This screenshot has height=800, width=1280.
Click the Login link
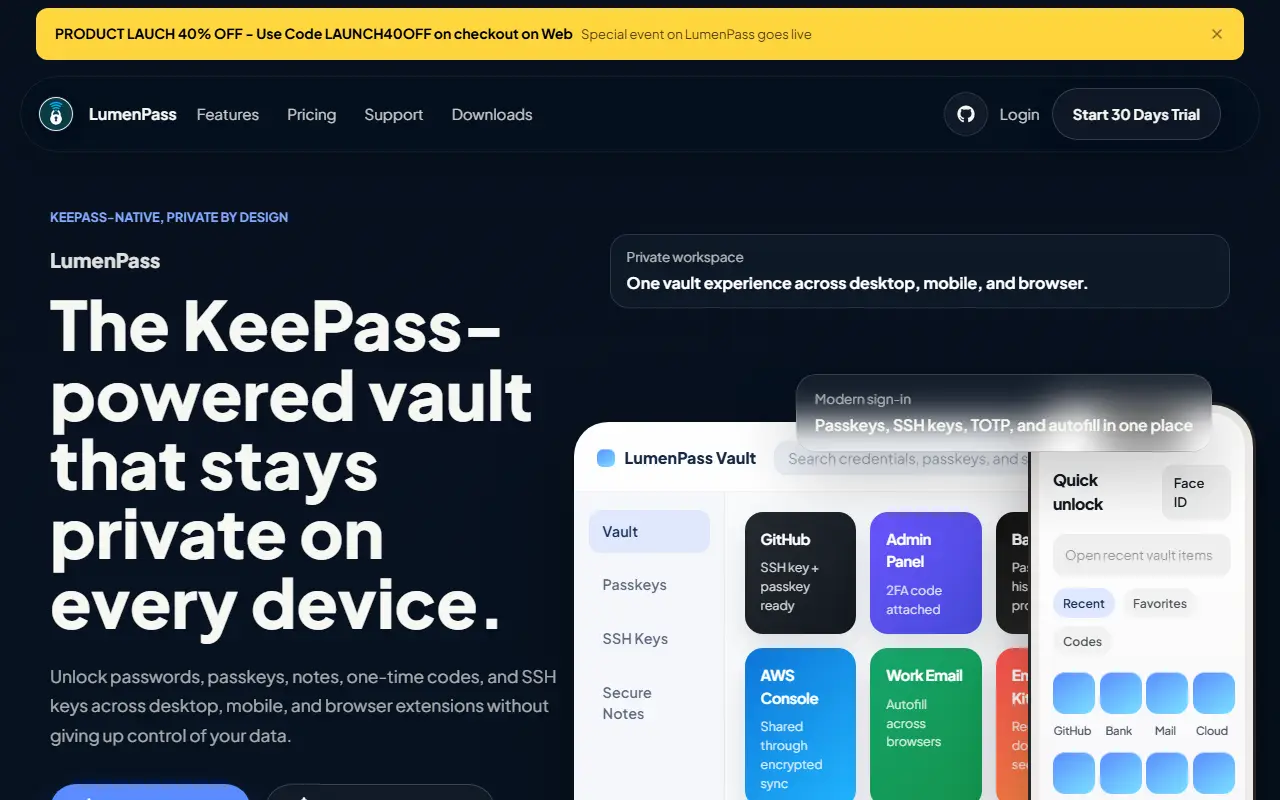tap(1019, 114)
